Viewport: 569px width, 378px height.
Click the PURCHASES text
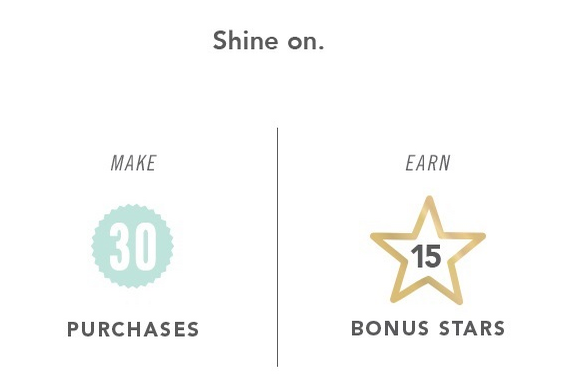[x=133, y=329]
